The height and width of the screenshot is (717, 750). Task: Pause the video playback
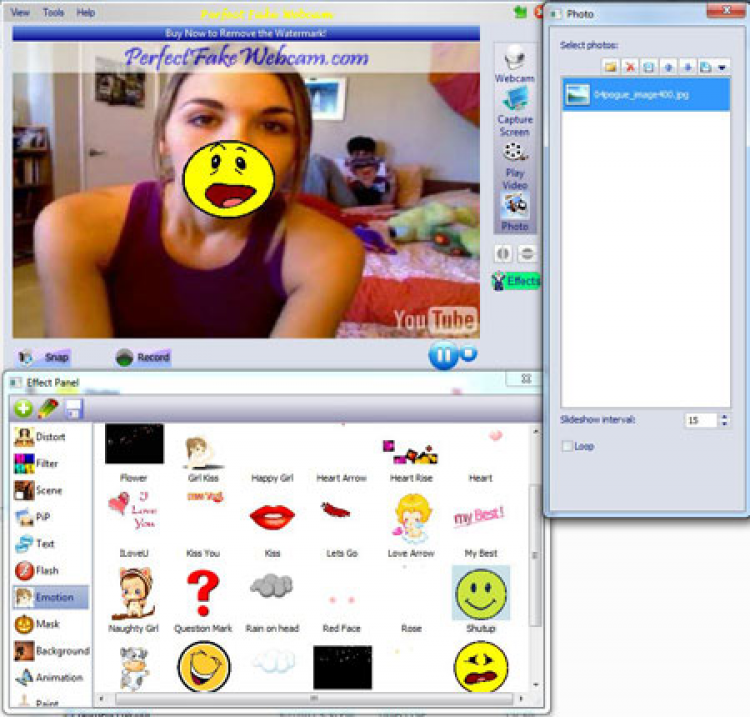point(443,355)
